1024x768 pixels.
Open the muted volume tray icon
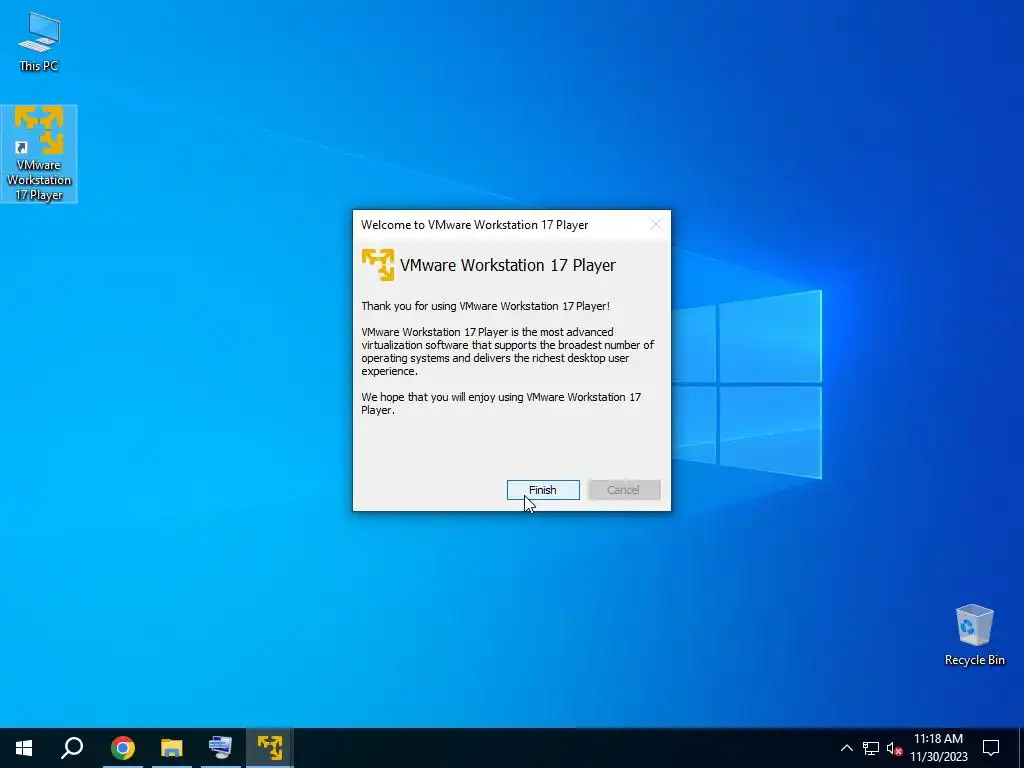[x=894, y=748]
